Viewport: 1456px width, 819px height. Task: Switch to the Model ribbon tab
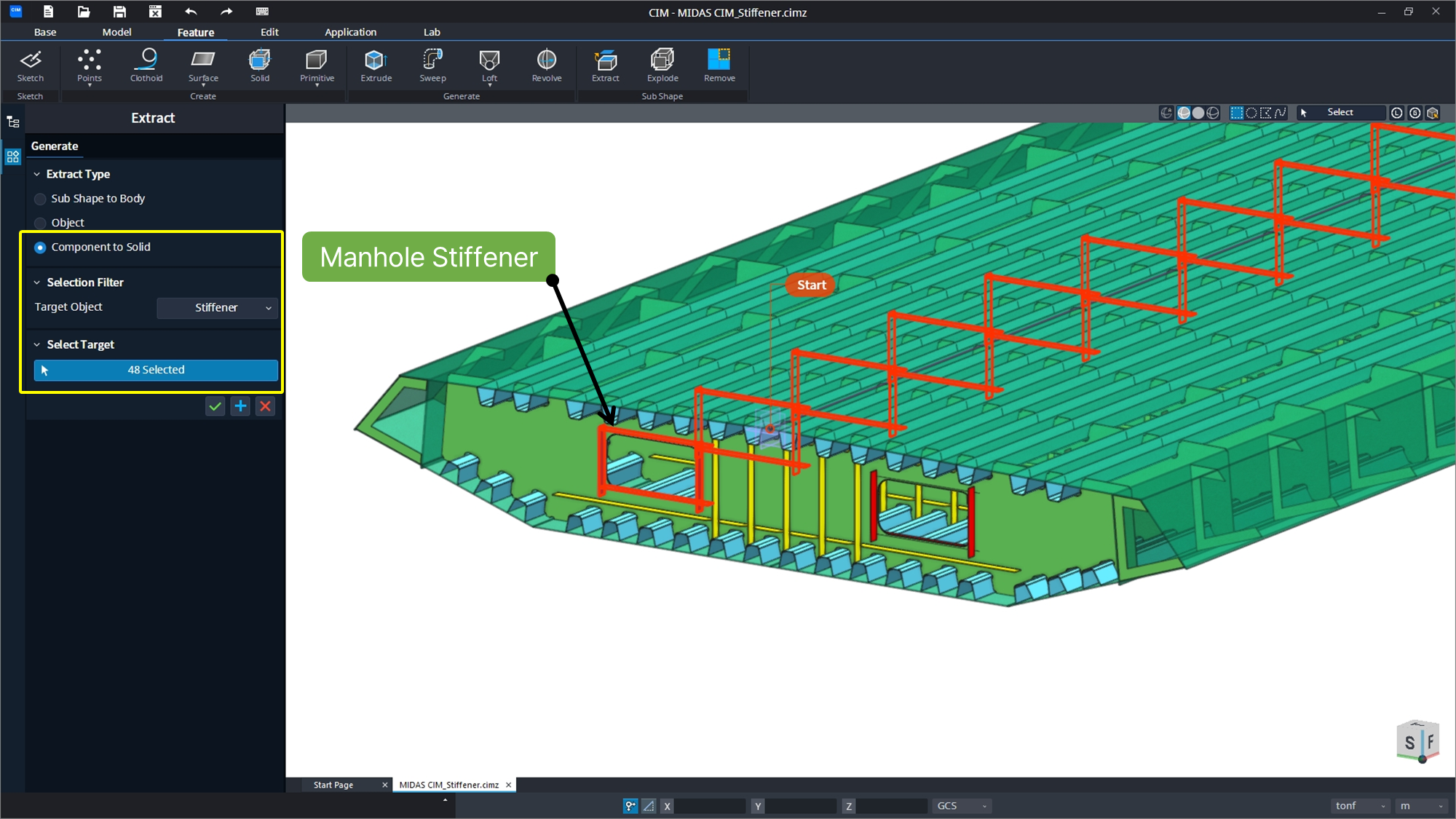pyautogui.click(x=116, y=32)
